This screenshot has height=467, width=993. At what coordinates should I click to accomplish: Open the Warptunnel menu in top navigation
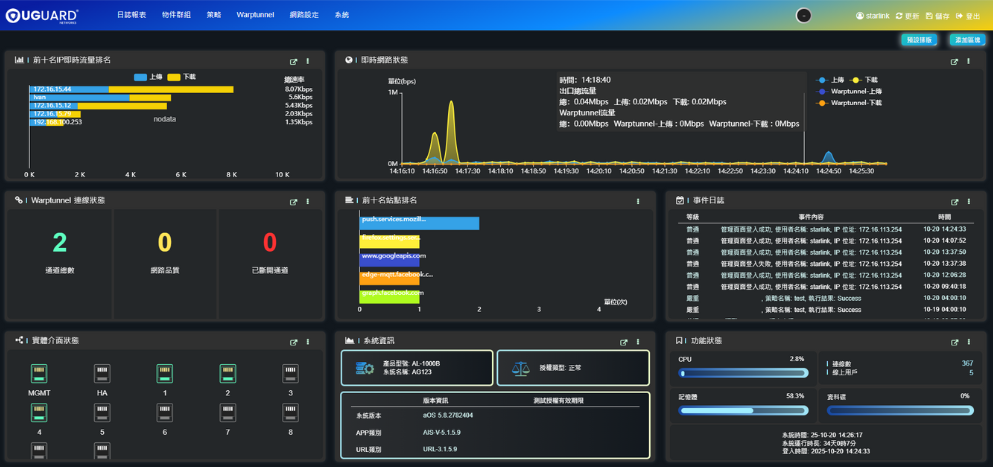[x=256, y=16]
